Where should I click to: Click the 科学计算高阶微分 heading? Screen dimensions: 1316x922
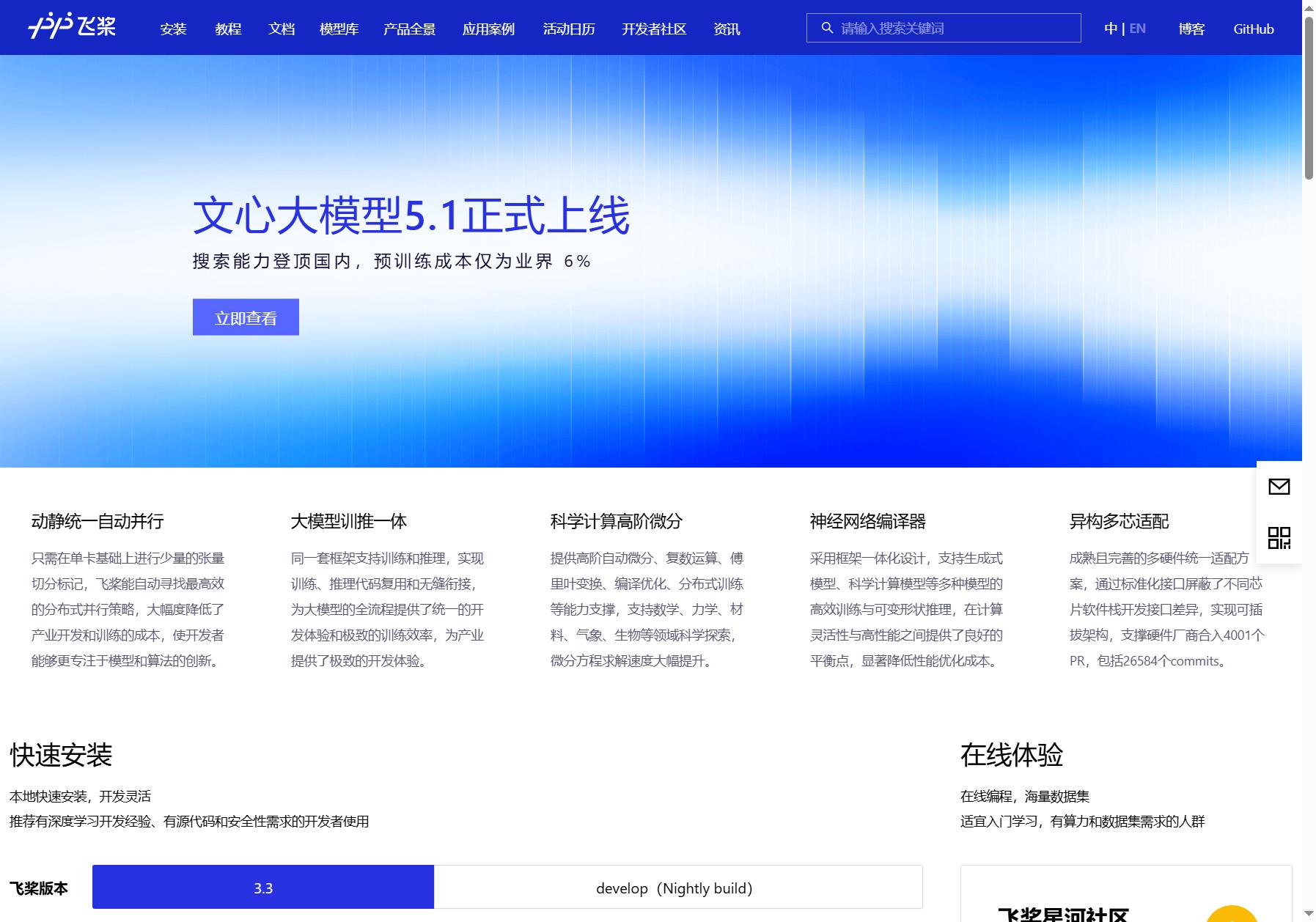coord(617,521)
